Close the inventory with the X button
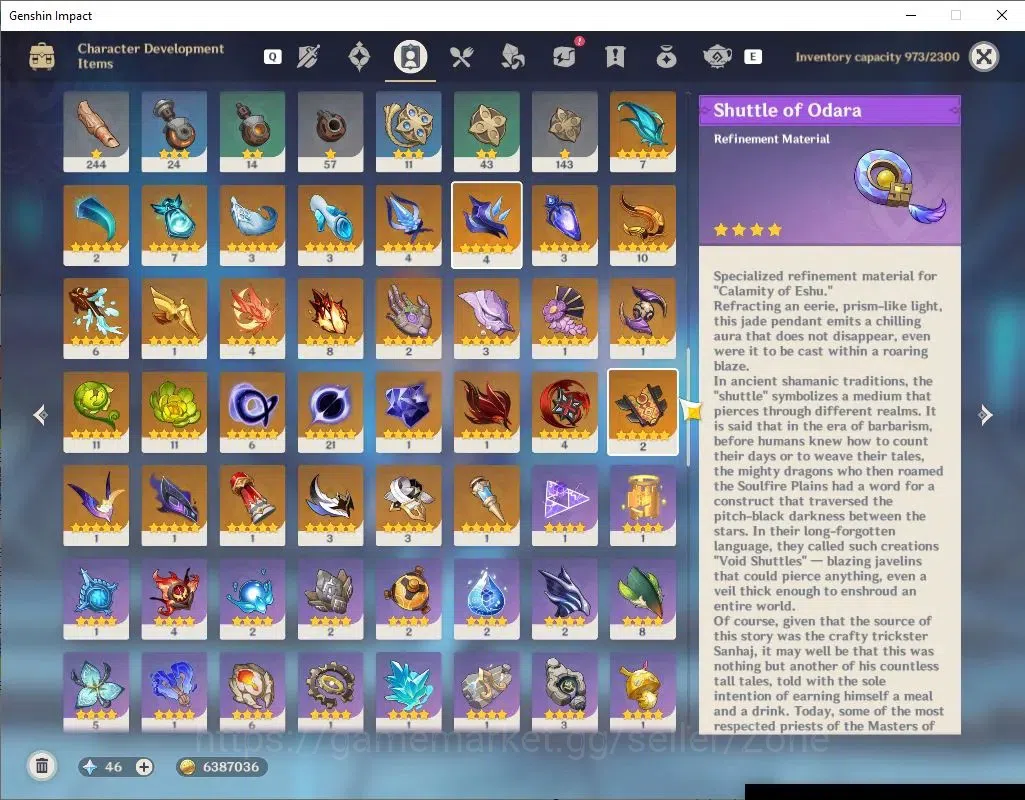 [984, 57]
